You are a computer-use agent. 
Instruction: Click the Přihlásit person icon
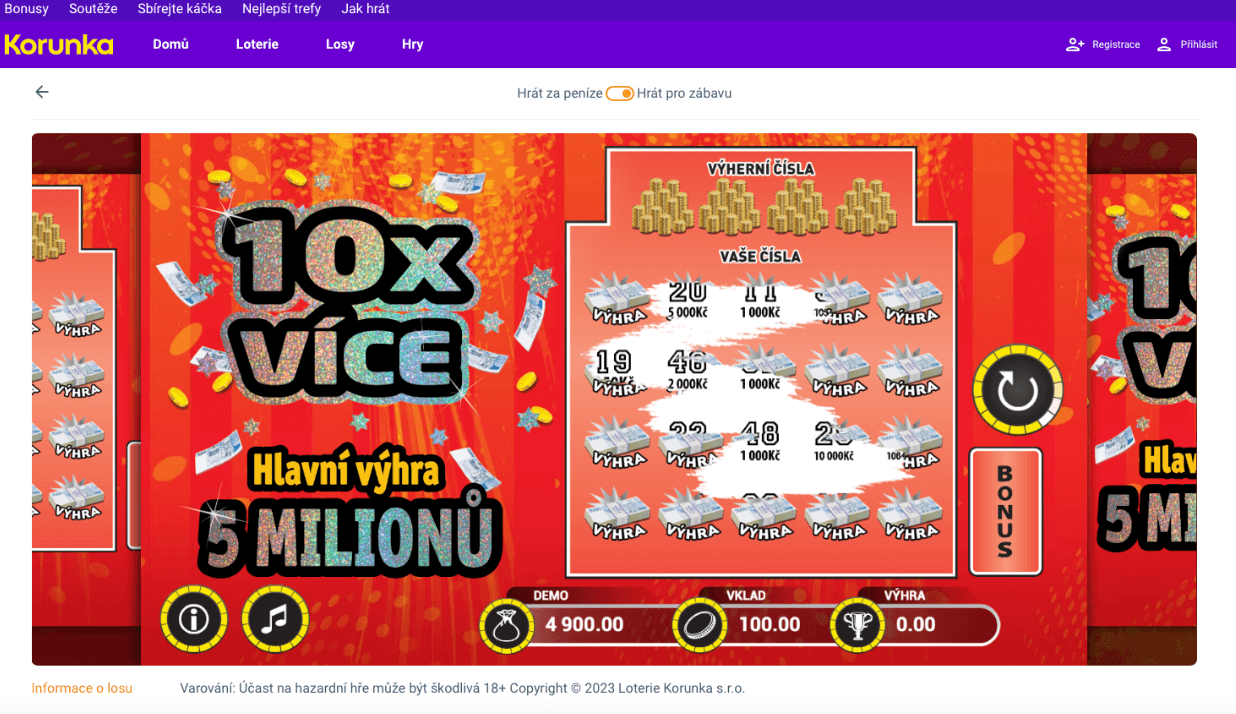(x=1164, y=45)
